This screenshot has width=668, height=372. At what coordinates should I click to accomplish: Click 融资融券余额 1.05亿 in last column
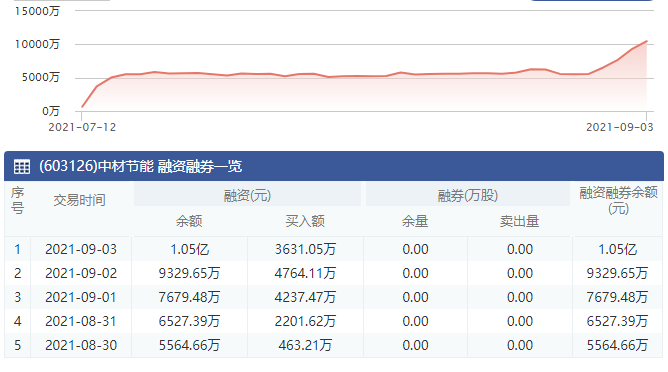click(618, 249)
